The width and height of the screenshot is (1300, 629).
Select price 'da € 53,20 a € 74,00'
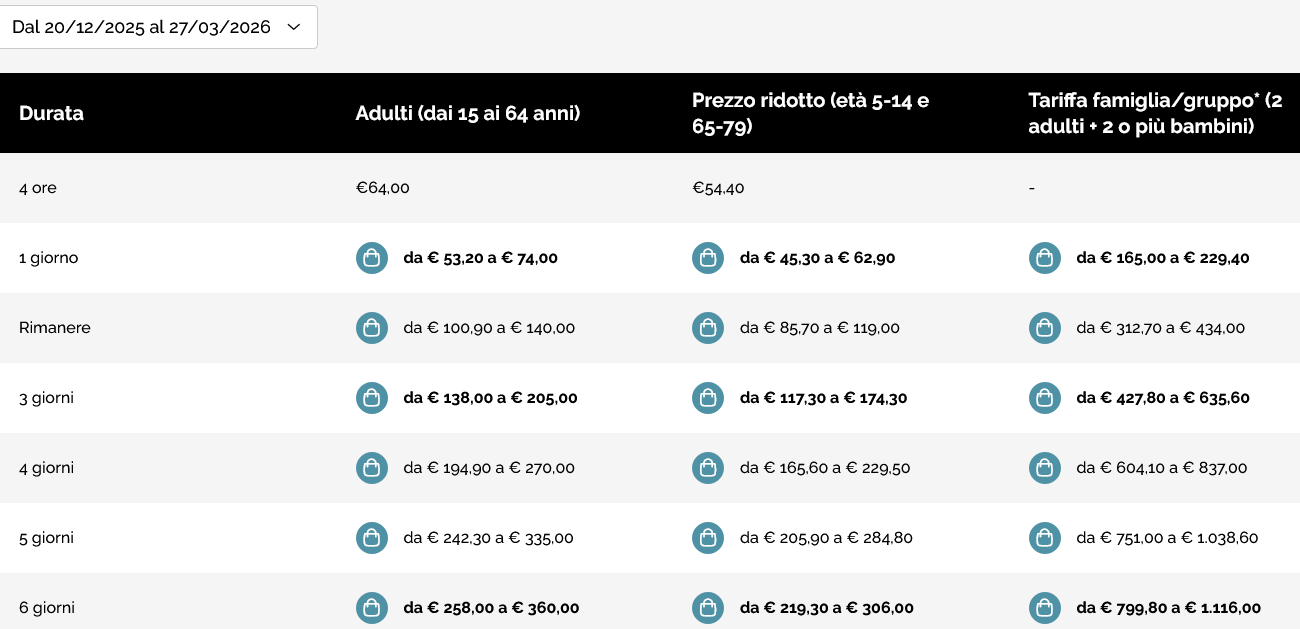480,258
